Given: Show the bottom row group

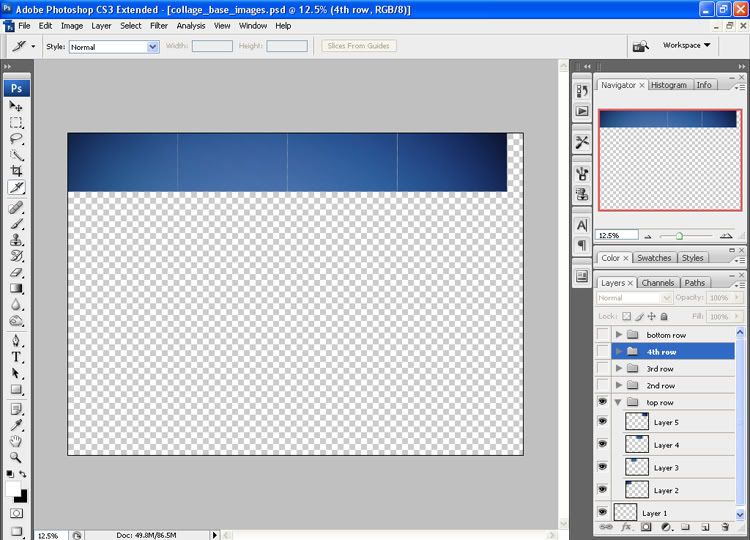Looking at the screenshot, I should click(x=603, y=334).
